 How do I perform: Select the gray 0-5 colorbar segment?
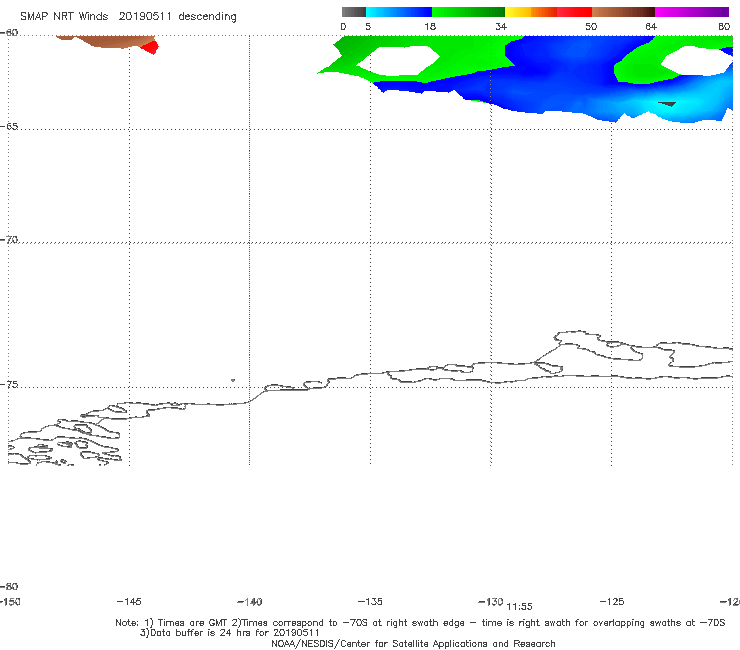coord(354,12)
